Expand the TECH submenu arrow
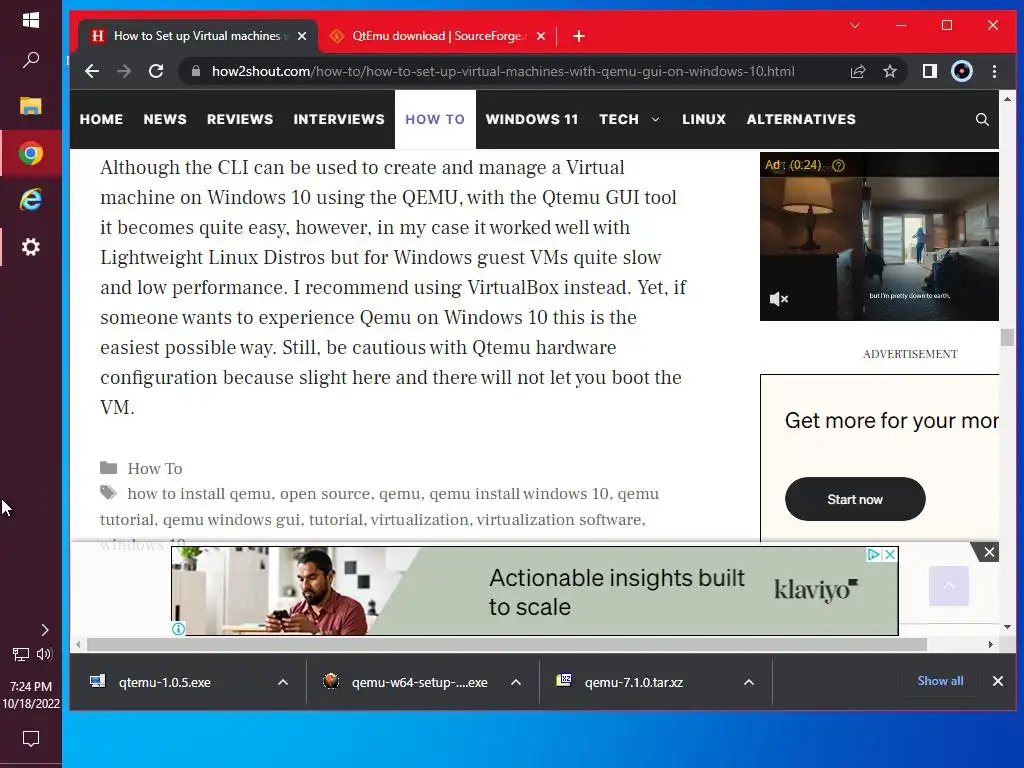Screen dimensions: 1024x768 click(655, 120)
